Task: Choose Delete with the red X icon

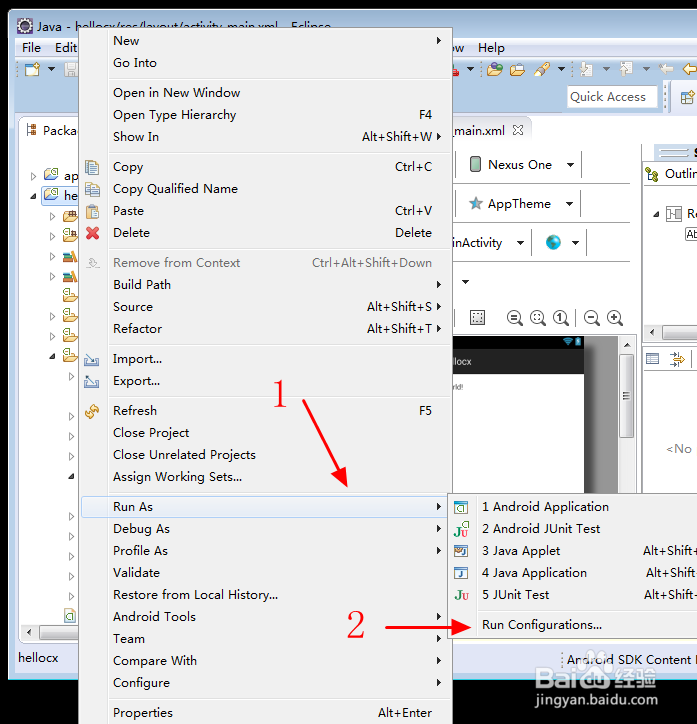Action: [x=266, y=233]
